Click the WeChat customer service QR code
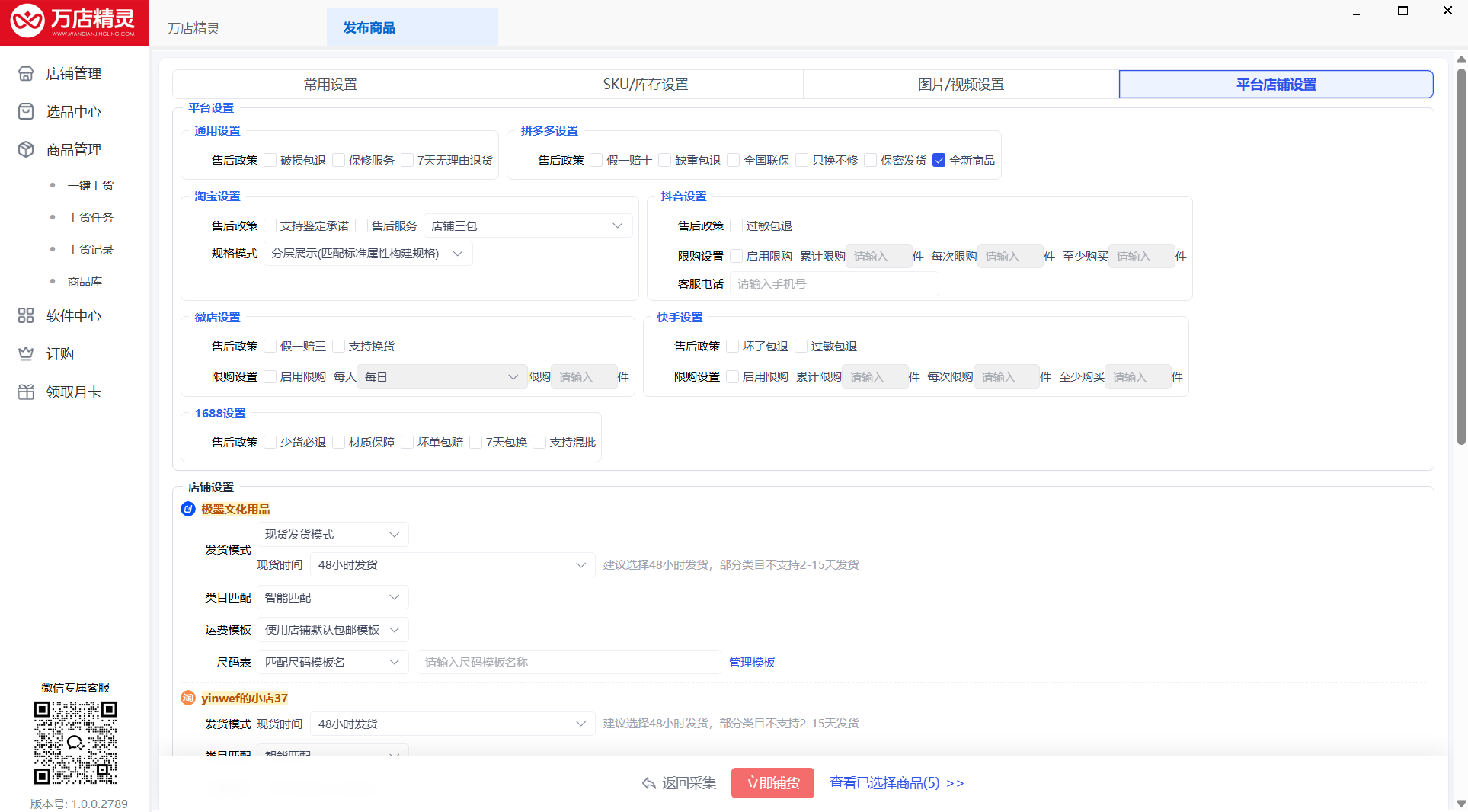 click(x=75, y=743)
